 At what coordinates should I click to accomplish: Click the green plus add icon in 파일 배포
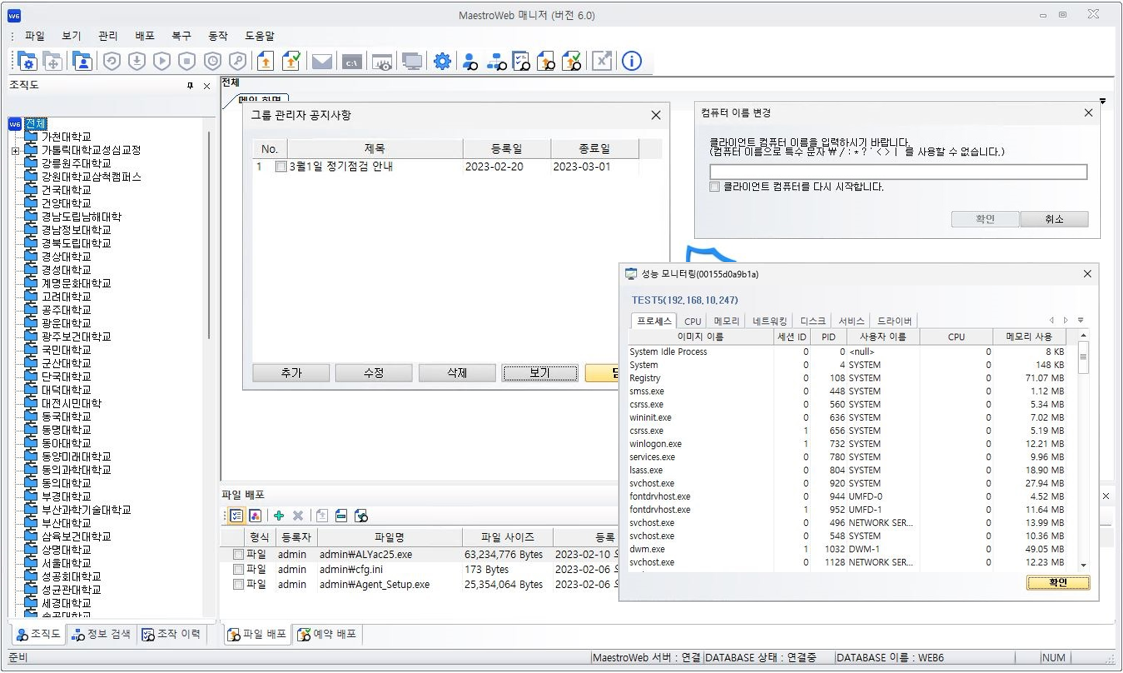coord(279,516)
